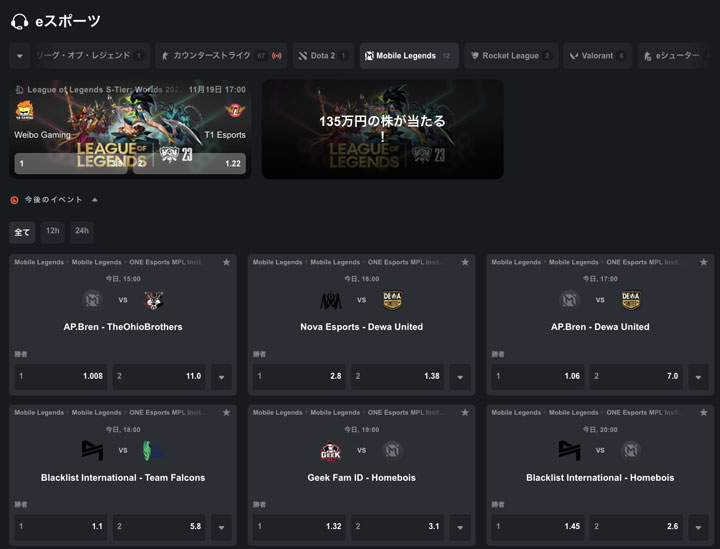Select the カウンターストライク tab
The width and height of the screenshot is (720, 549).
(x=221, y=56)
